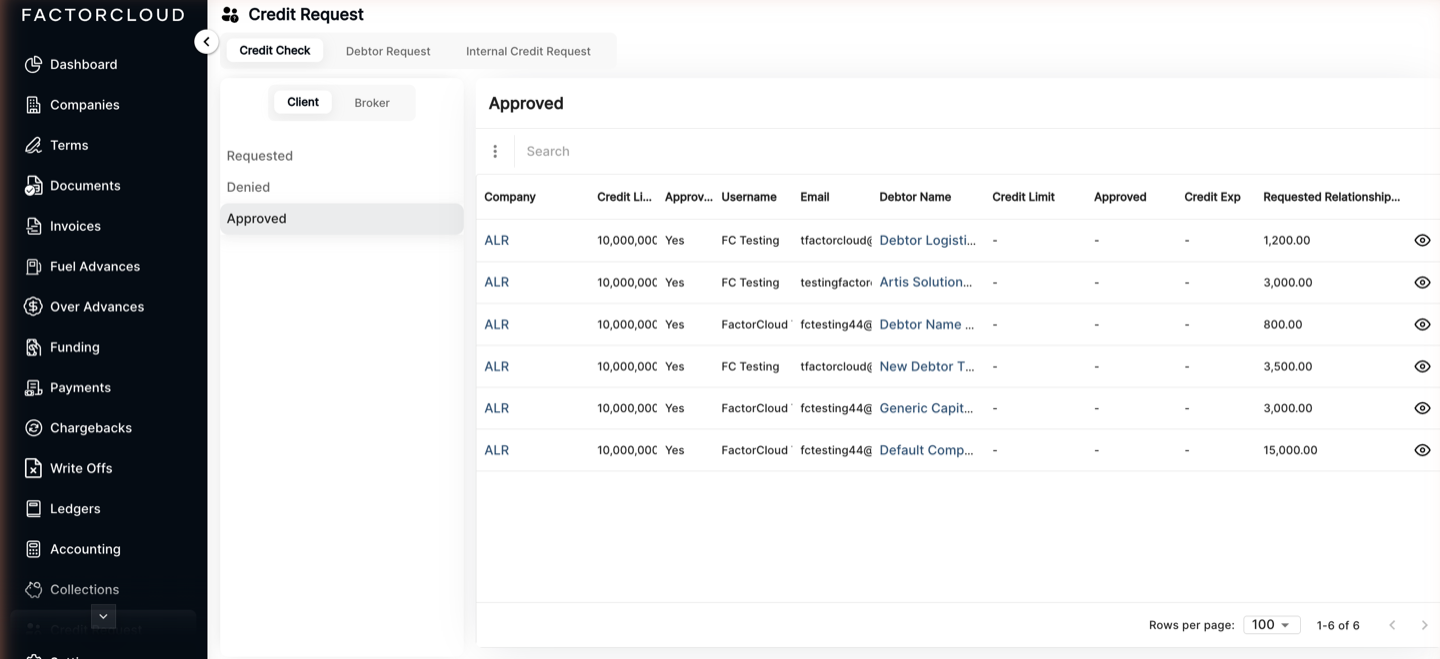
Task: Switch to the Internal Credit Request tab
Action: [528, 51]
